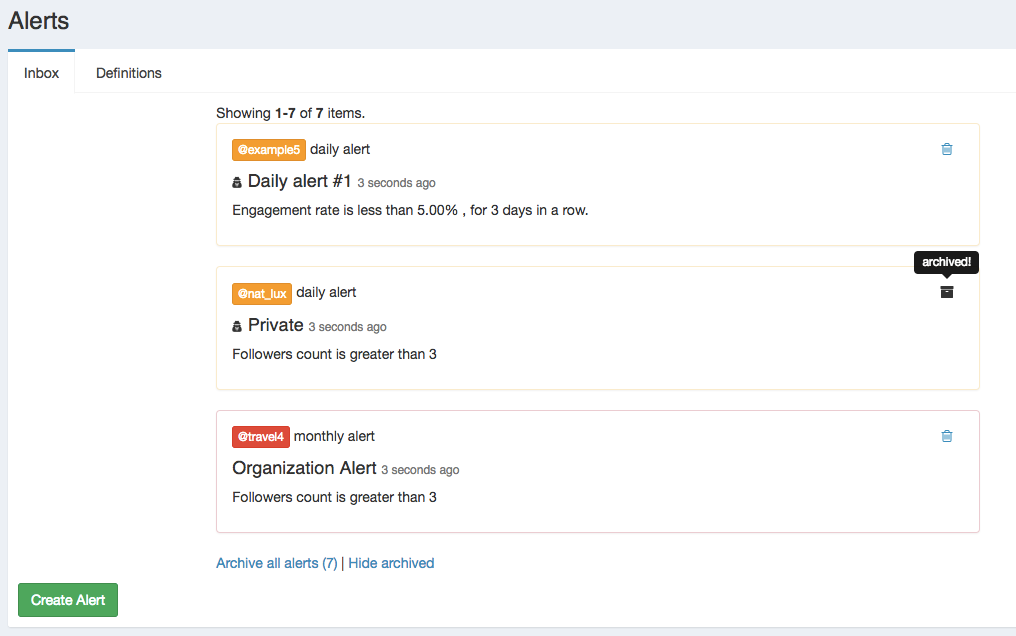This screenshot has height=636, width=1016.
Task: Open the Daily alert #1 title
Action: coord(300,181)
